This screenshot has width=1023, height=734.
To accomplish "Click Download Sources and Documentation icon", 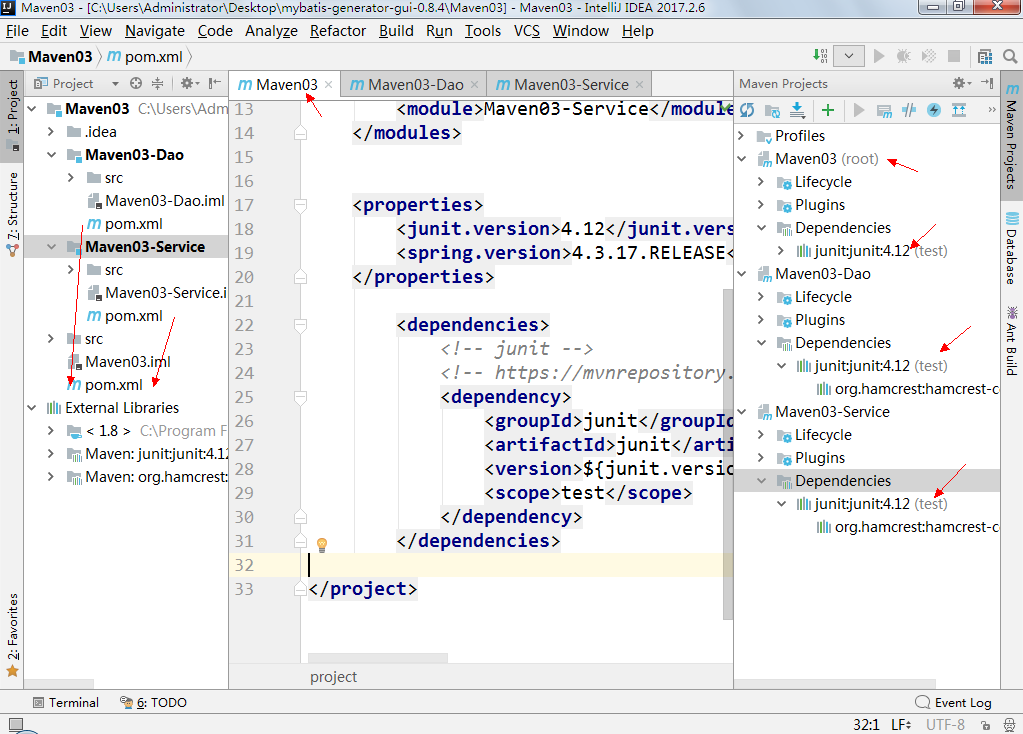I will (797, 110).
